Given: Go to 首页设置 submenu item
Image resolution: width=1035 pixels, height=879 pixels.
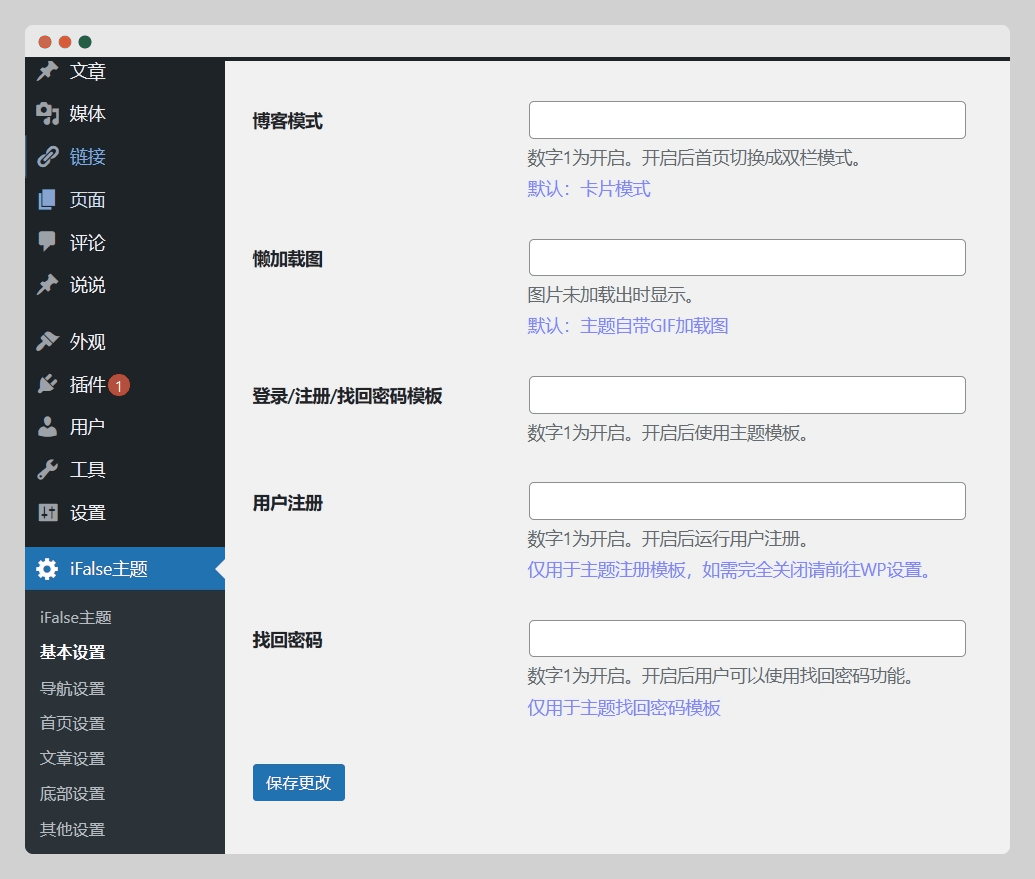Looking at the screenshot, I should click(x=72, y=723).
